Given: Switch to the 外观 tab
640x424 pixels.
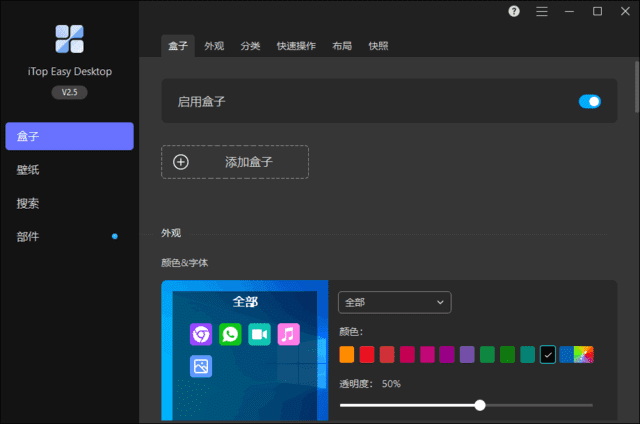Looking at the screenshot, I should pos(214,46).
